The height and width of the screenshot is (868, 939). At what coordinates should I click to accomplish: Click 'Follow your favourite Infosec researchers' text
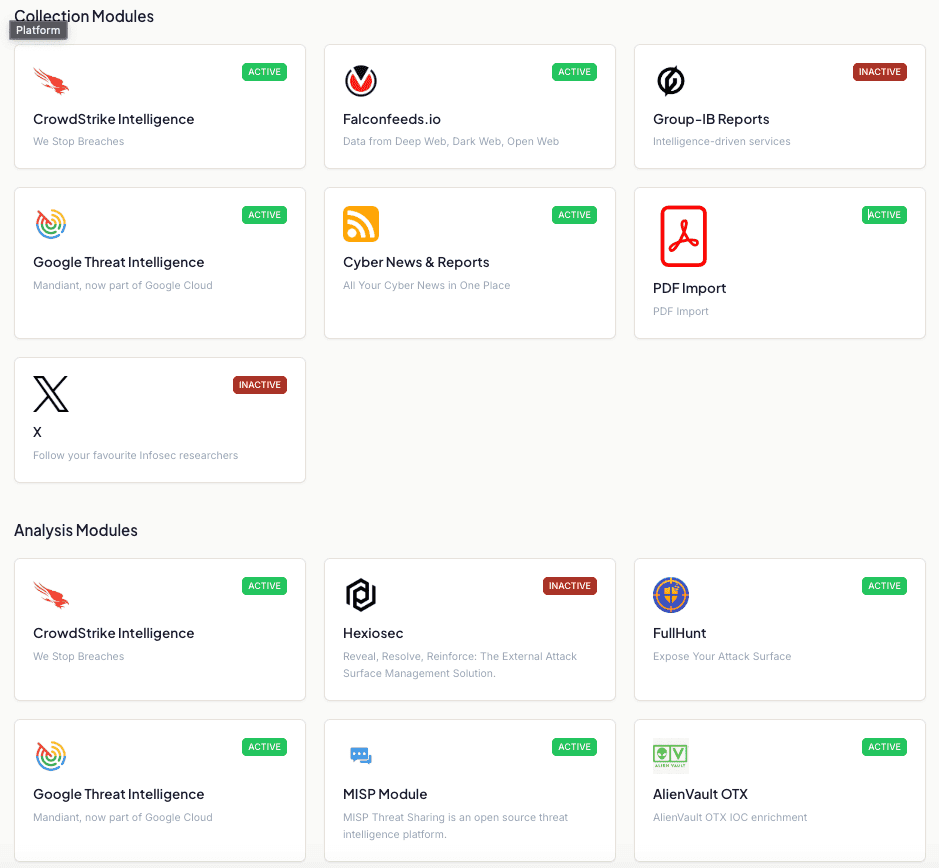click(x=135, y=455)
